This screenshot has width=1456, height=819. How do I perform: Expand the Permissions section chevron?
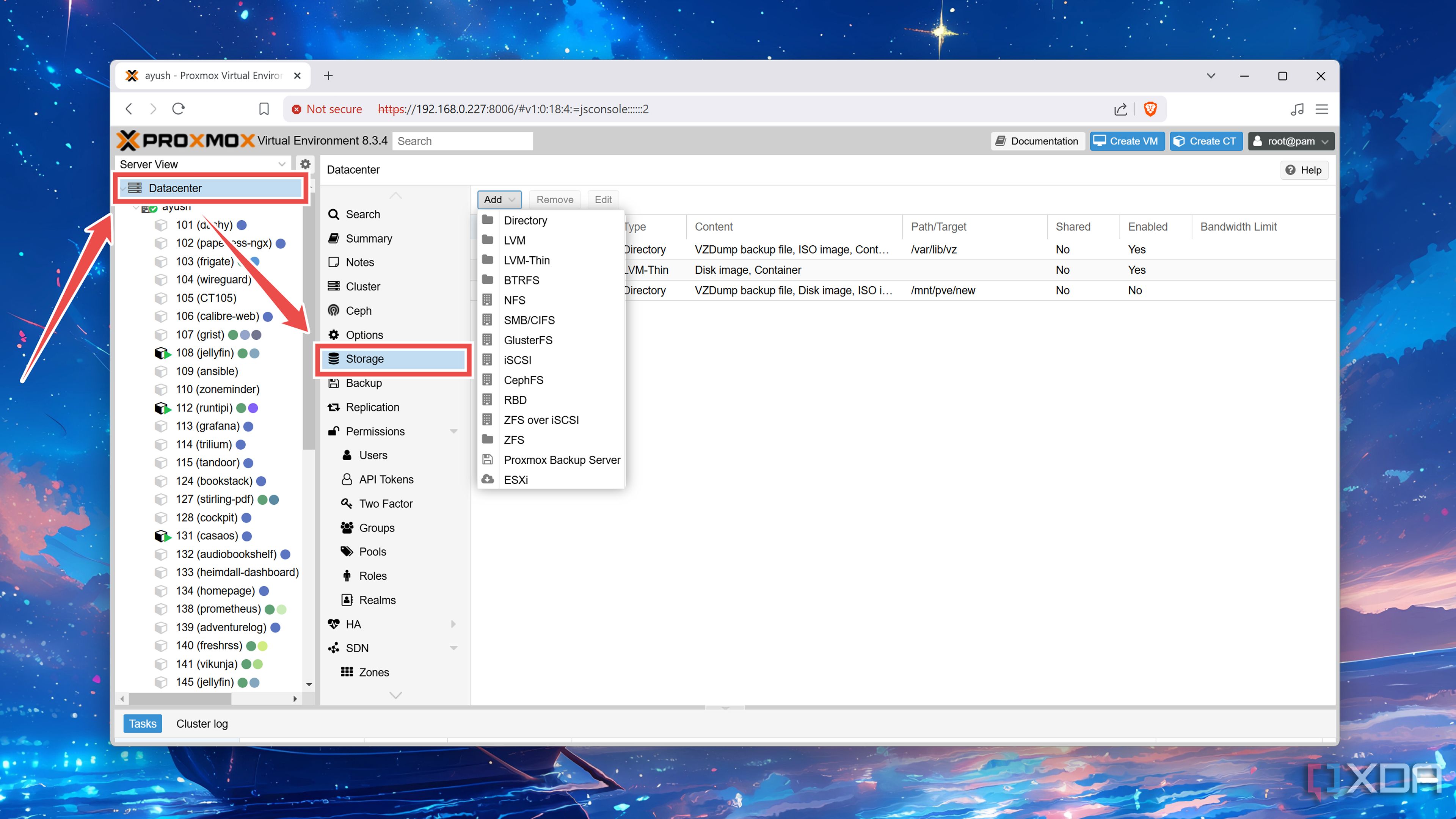click(x=455, y=431)
